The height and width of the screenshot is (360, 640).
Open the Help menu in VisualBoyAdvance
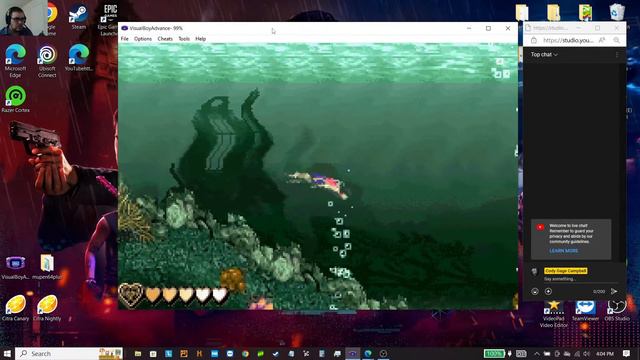200,39
